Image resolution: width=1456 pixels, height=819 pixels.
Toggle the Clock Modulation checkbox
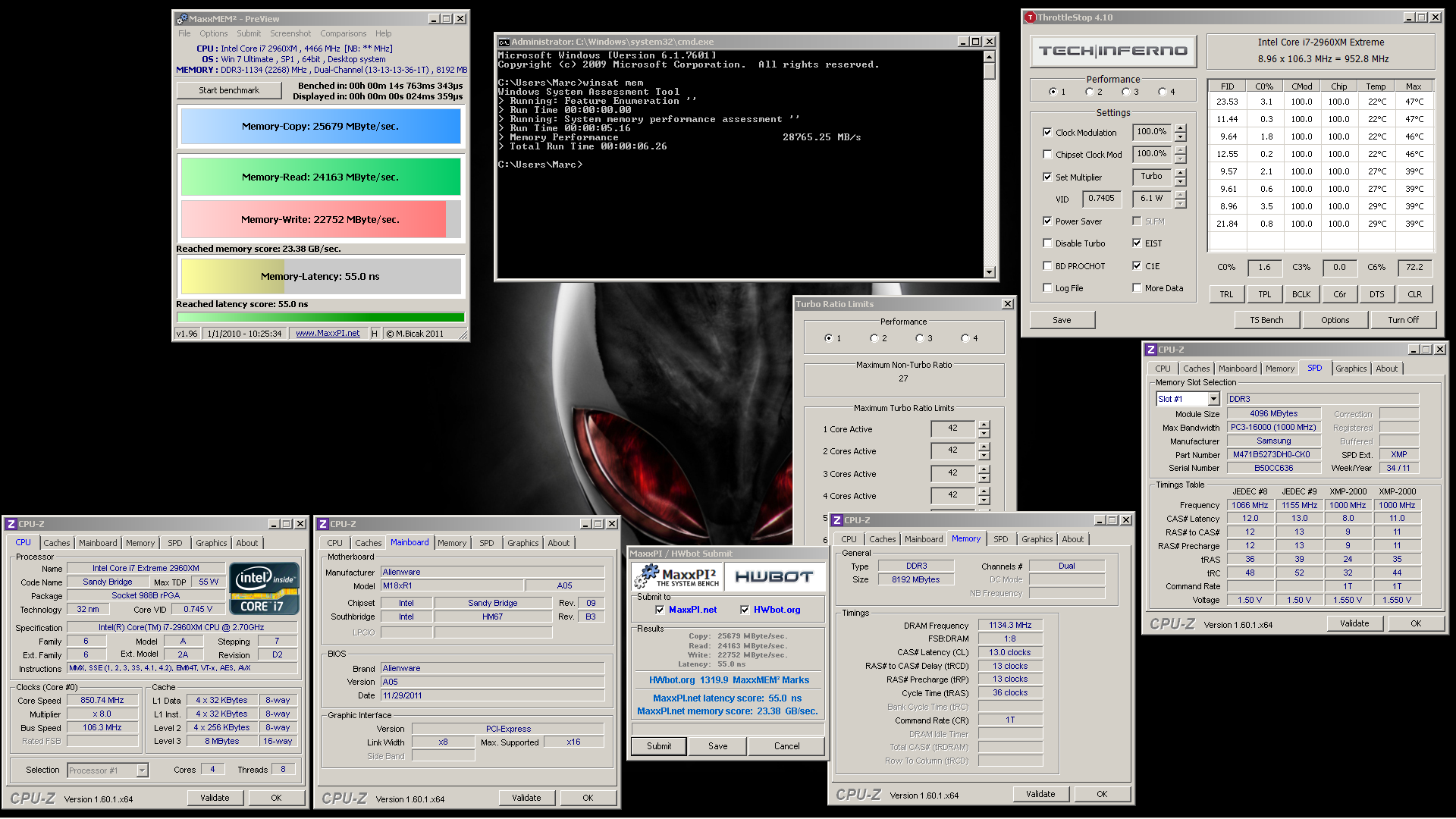click(1047, 133)
